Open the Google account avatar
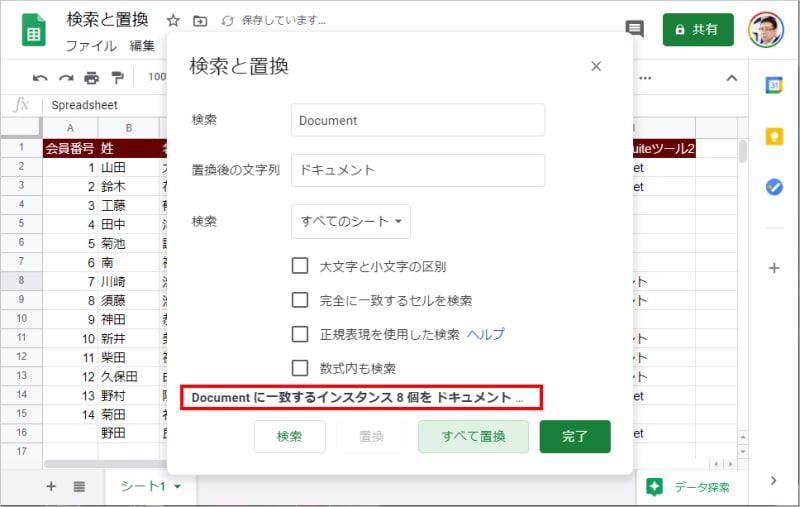Image resolution: width=800 pixels, height=507 pixels. pos(766,30)
